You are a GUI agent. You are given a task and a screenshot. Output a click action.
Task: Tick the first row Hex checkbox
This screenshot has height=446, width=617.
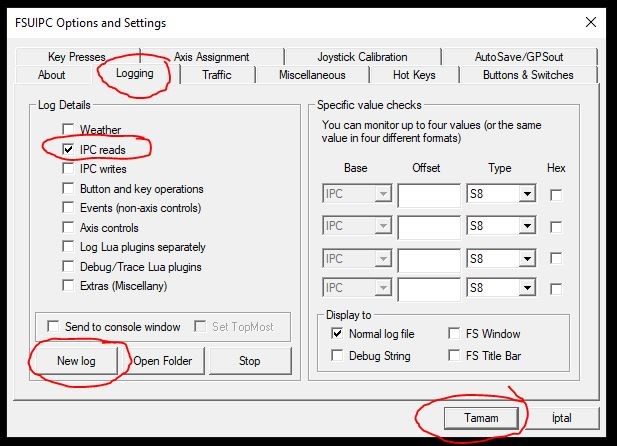coord(556,195)
